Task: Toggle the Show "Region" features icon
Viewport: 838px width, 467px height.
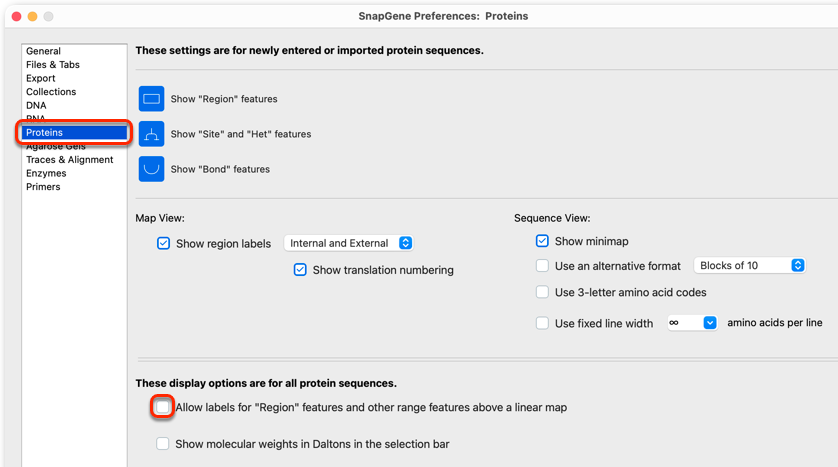Action: pos(151,99)
